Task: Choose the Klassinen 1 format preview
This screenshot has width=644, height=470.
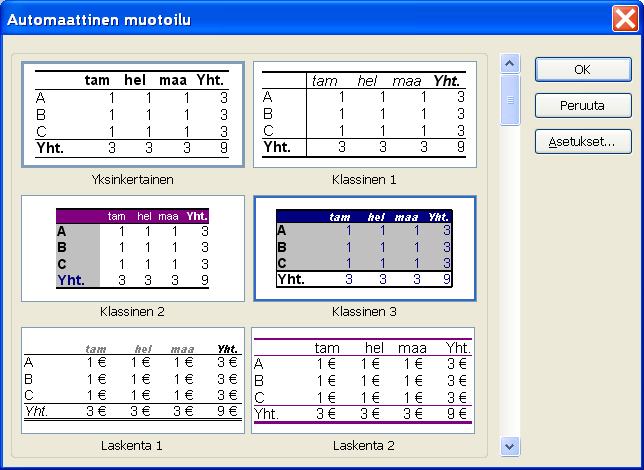Action: coord(365,114)
